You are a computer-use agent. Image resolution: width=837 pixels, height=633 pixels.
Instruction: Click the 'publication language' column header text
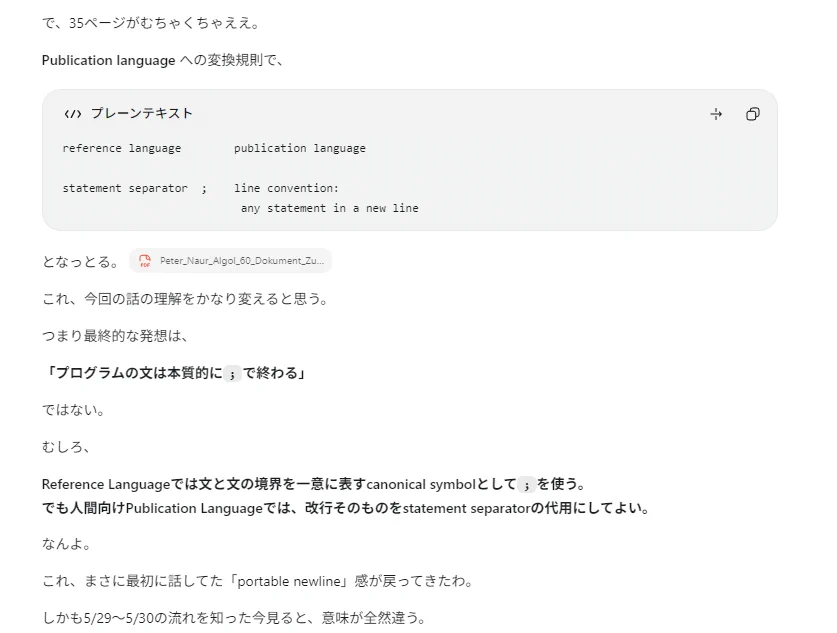point(300,148)
